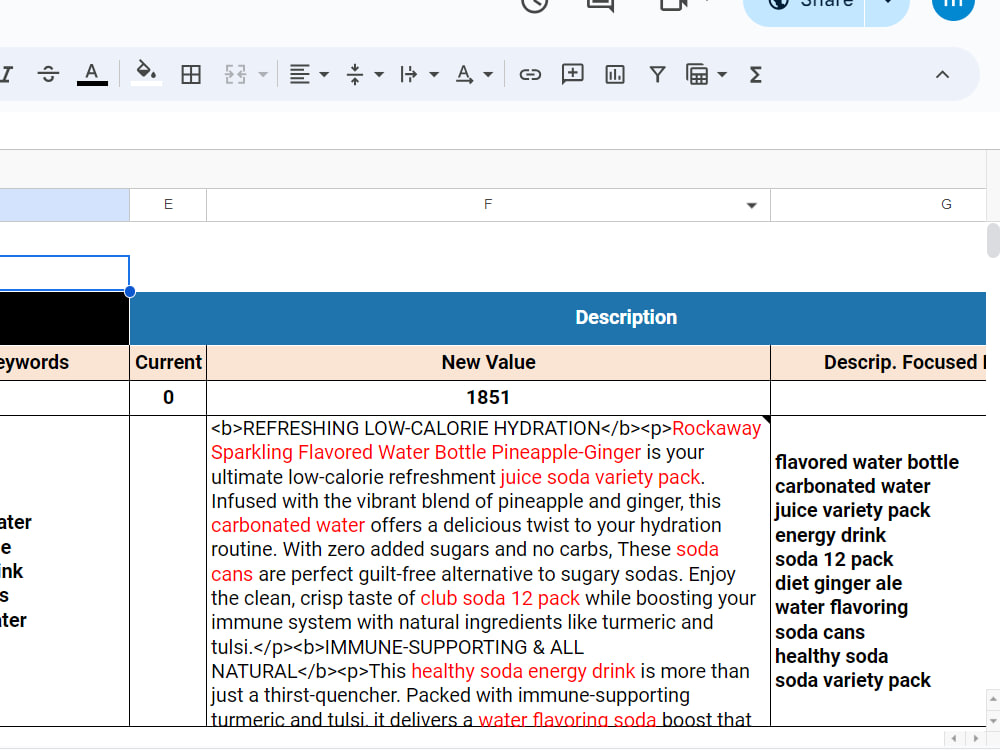Select the Descrip. Focused header cell
The width and height of the screenshot is (1000, 750).
coord(879,362)
